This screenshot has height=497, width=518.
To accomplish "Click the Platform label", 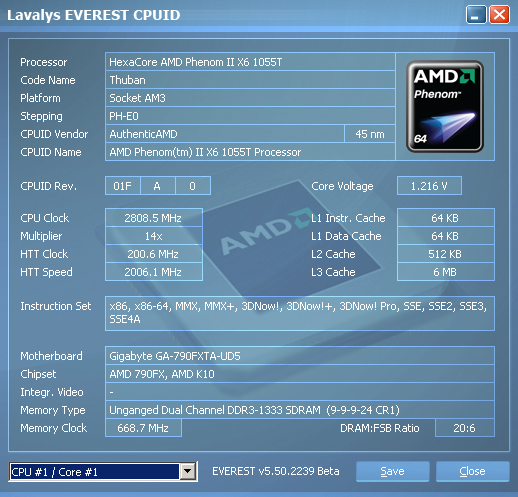I will (x=41, y=98).
